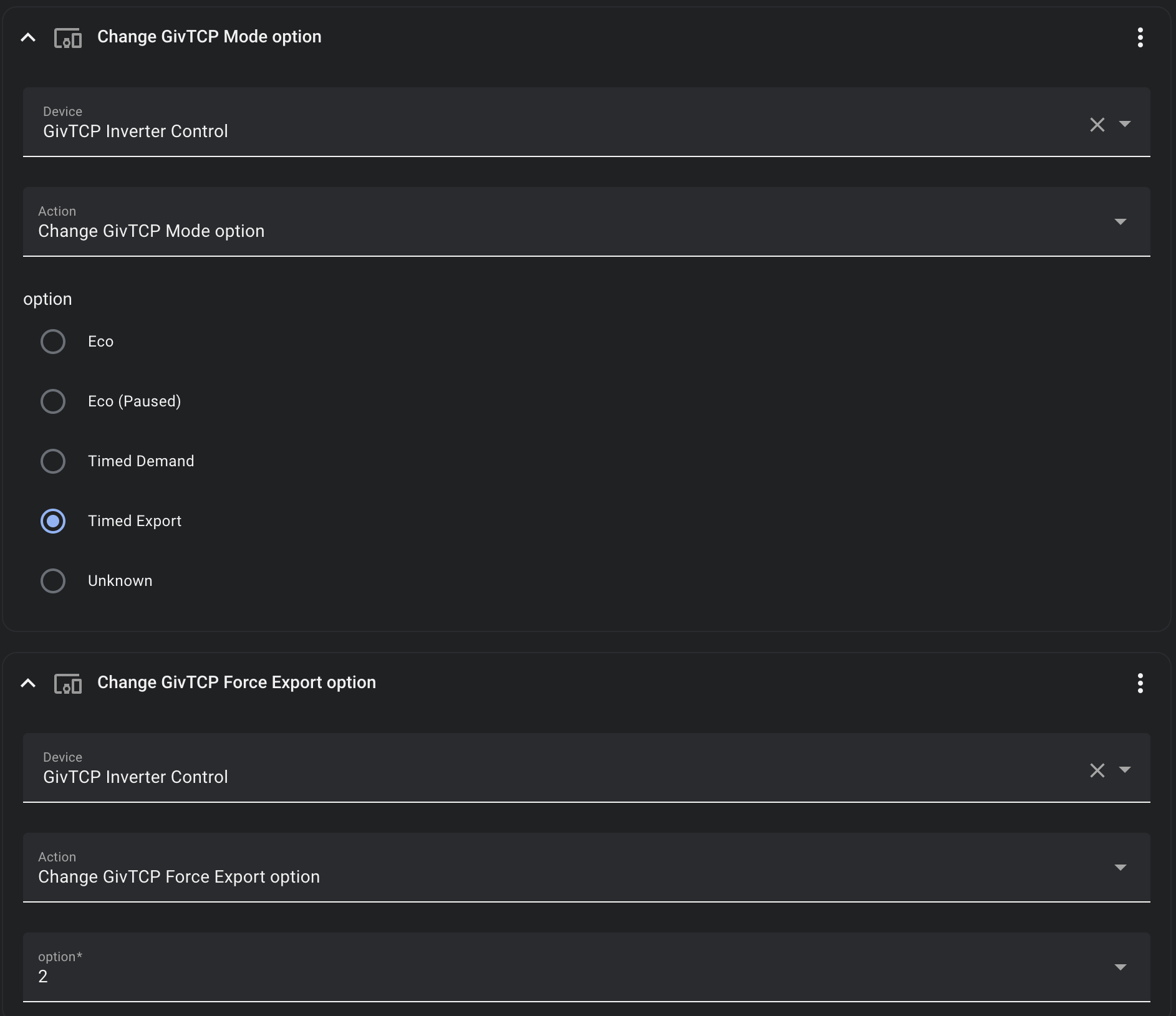Viewport: 1176px width, 1016px height.
Task: Collapse the Change GivTCP Mode option card
Action: pos(28,37)
